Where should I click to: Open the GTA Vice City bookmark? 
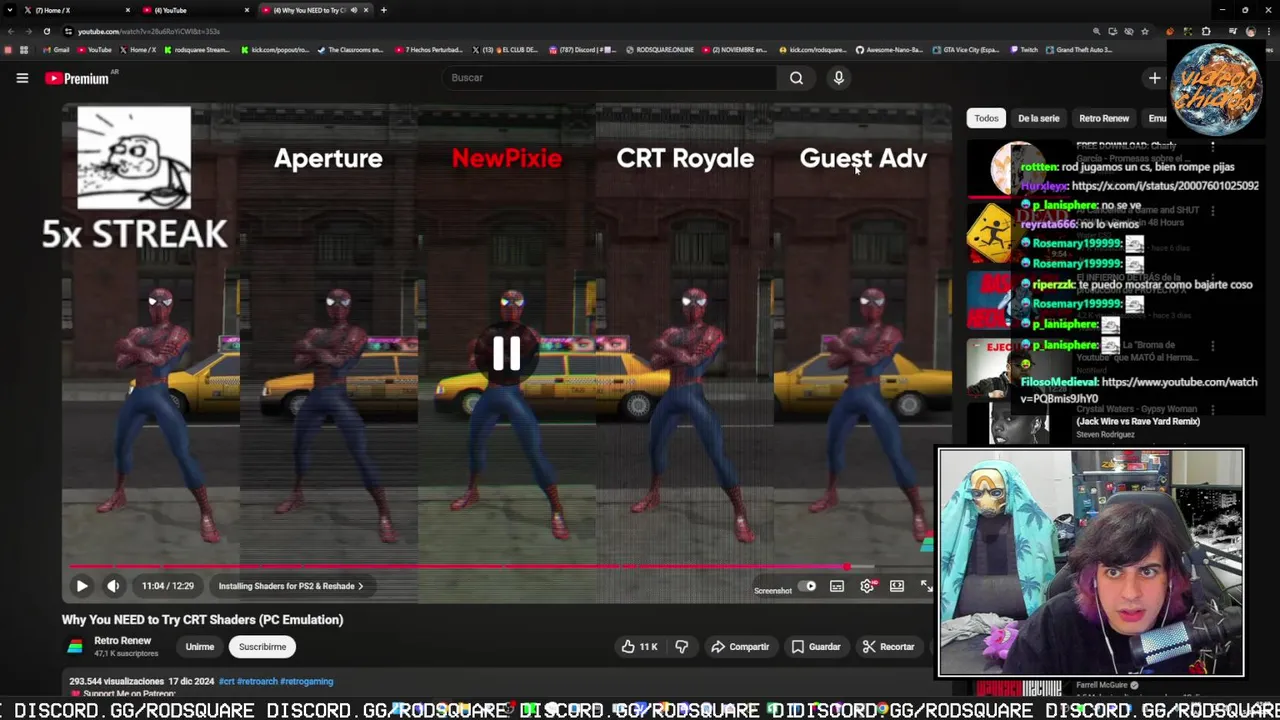[x=965, y=50]
